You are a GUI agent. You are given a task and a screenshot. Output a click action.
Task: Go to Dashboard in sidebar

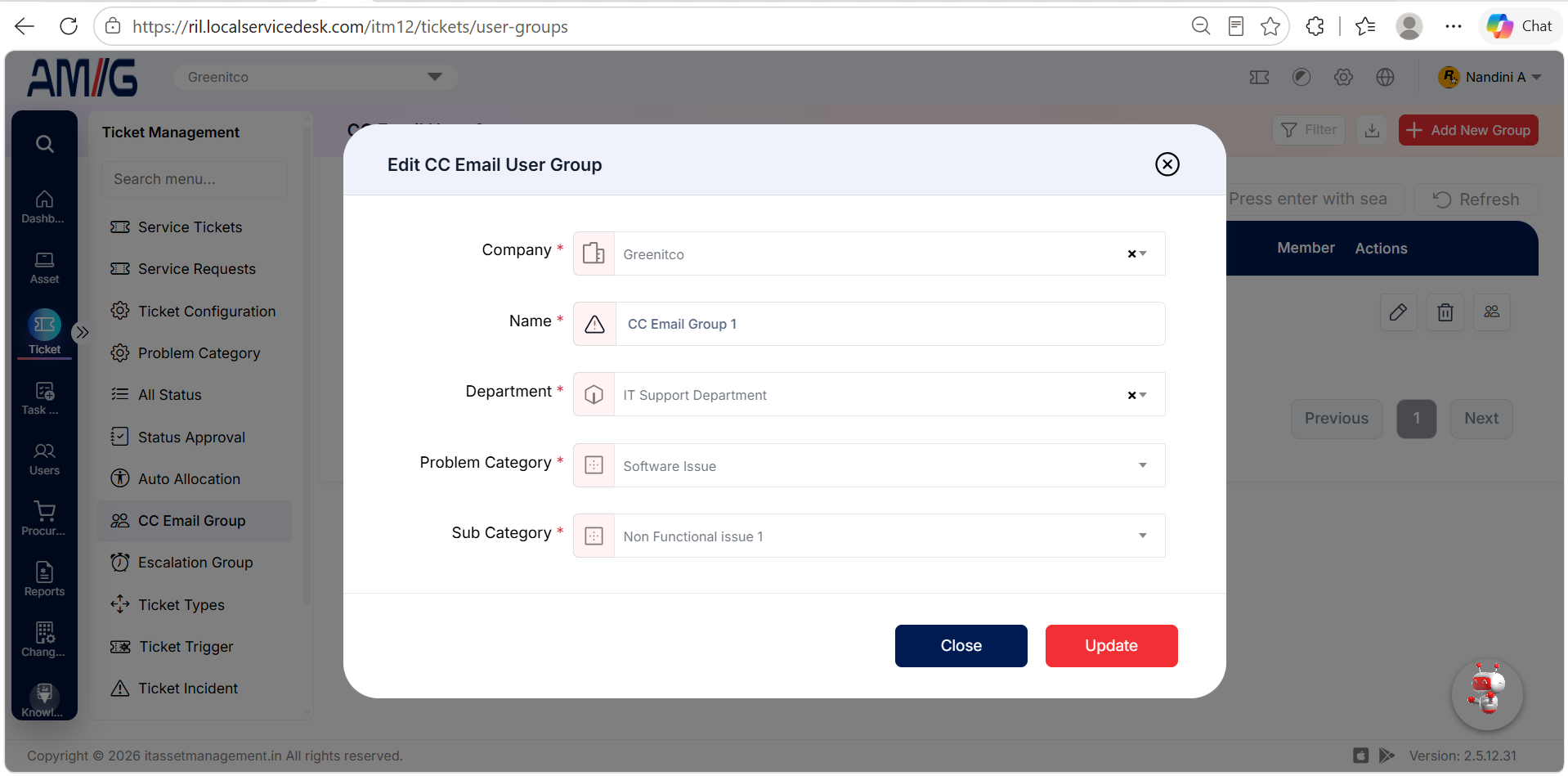click(x=44, y=207)
